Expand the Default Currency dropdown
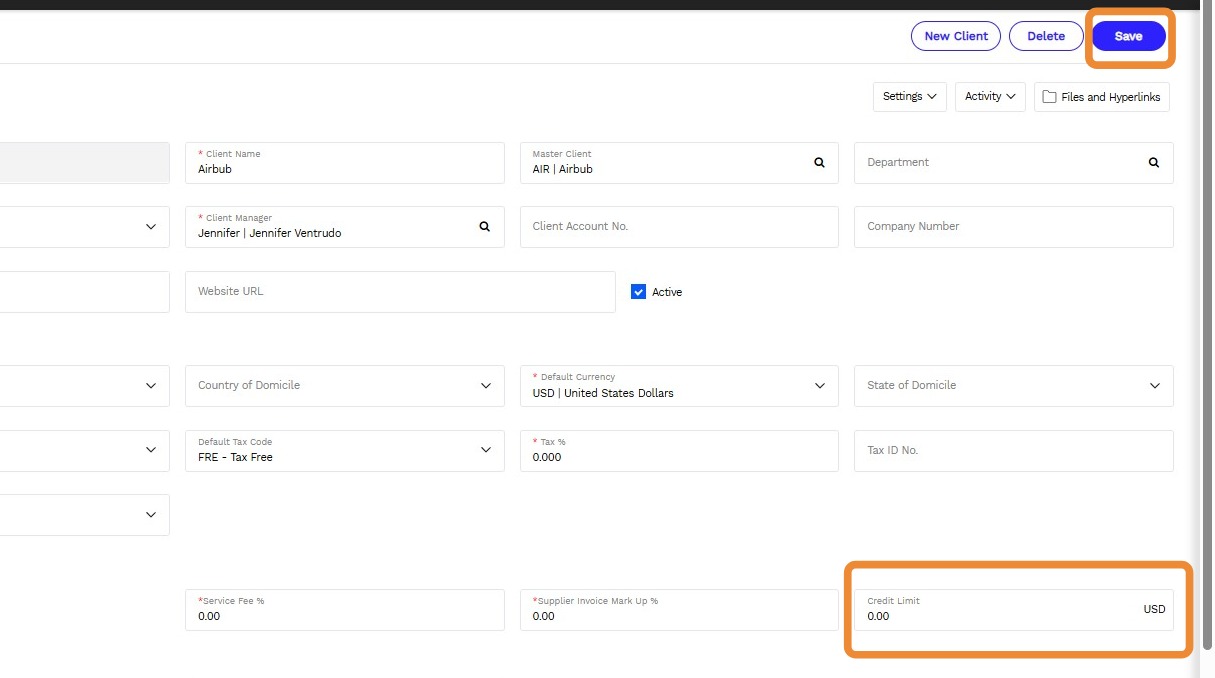Image resolution: width=1215 pixels, height=678 pixels. (x=820, y=386)
